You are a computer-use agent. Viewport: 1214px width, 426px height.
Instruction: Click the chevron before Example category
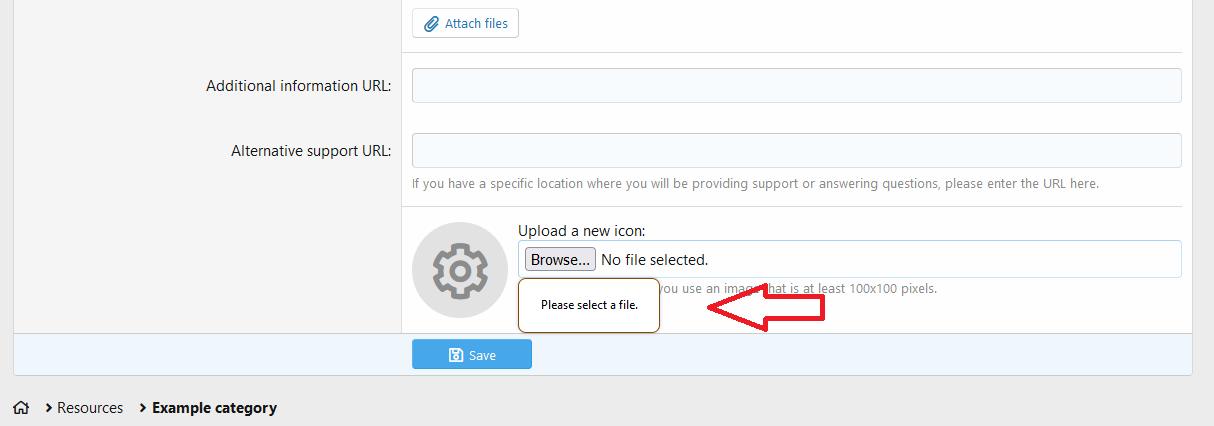pyautogui.click(x=143, y=408)
